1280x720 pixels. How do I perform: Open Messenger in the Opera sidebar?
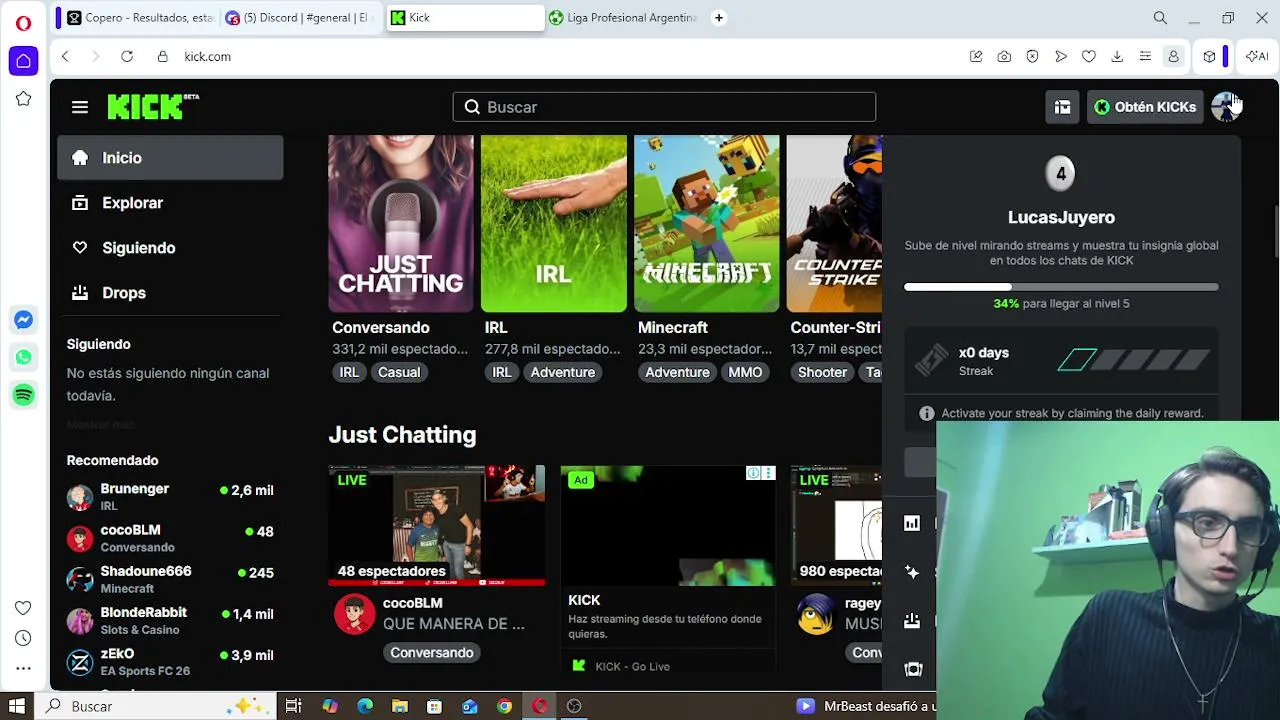pos(23,320)
